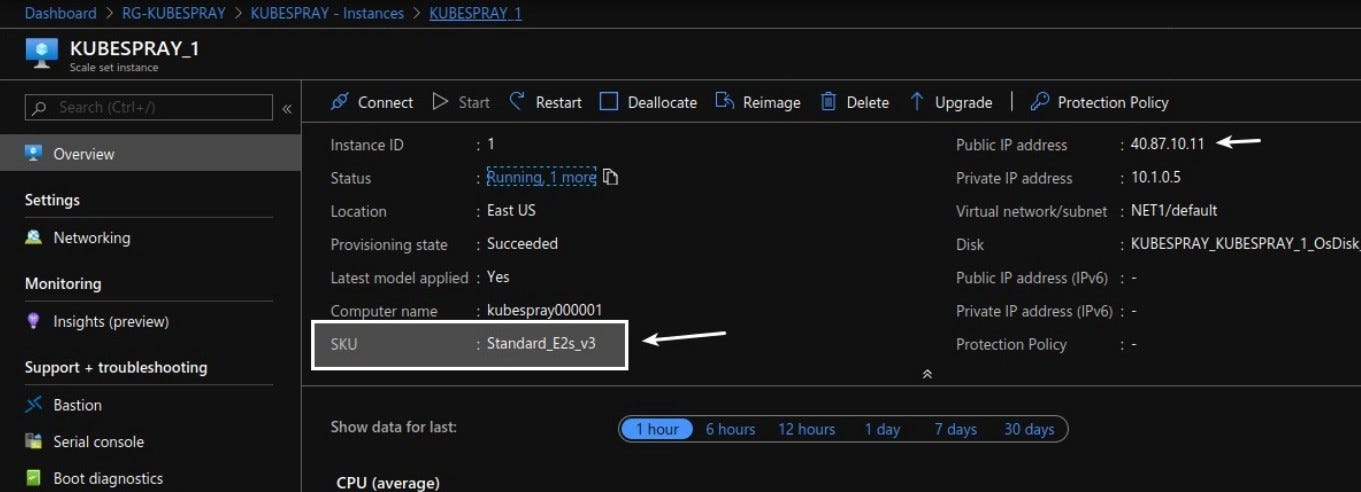
Task: Collapse the essentials section using the up chevrons
Action: click(927, 374)
